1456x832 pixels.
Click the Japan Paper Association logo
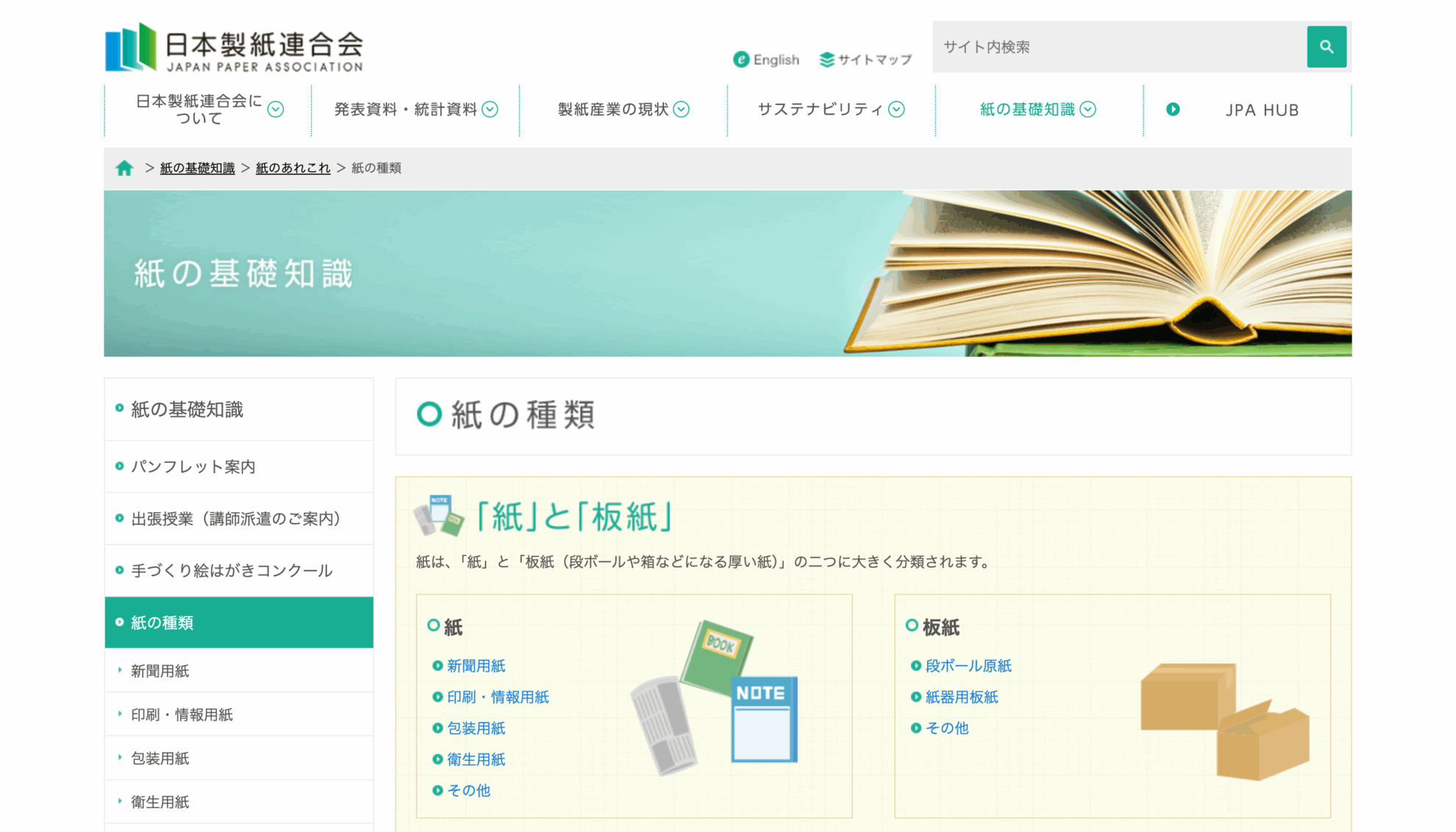234,47
